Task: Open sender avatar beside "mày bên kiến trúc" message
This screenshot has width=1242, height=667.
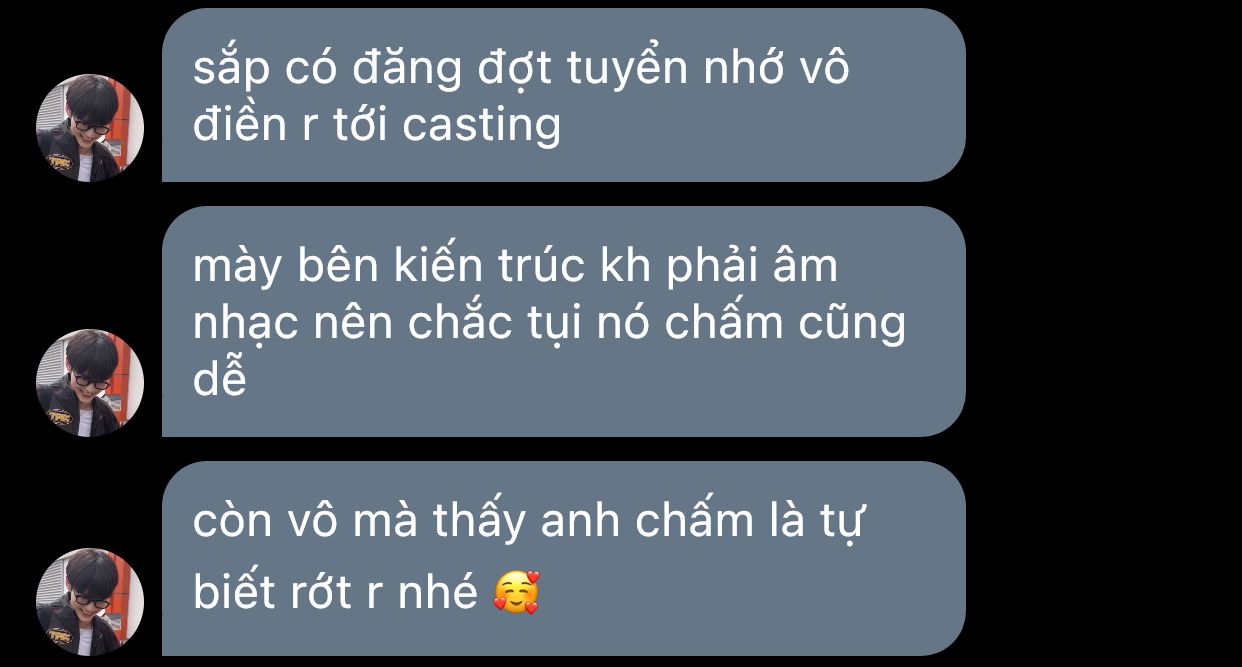Action: point(90,383)
